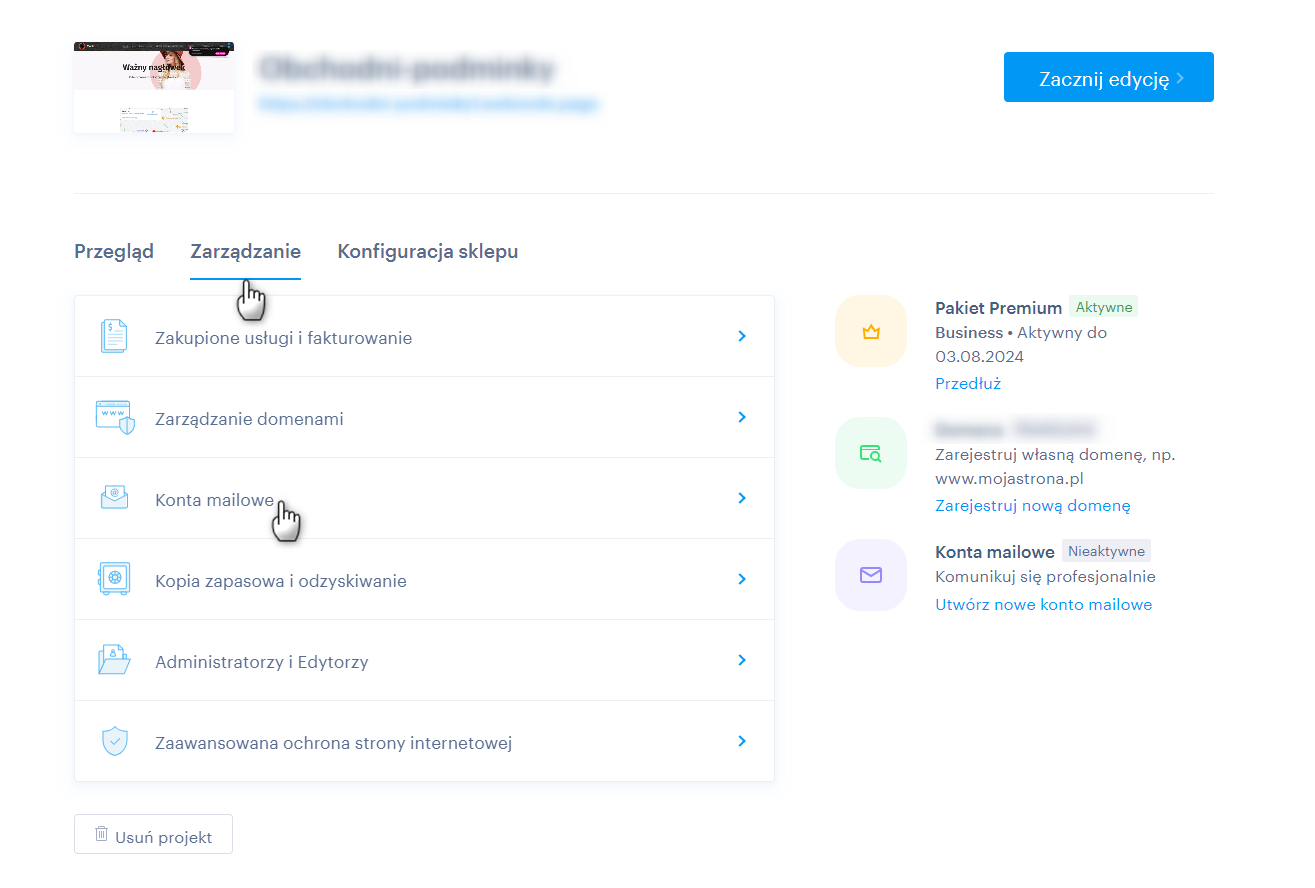
Task: Click the Konta mailowe sidebar heading
Action: click(x=995, y=552)
